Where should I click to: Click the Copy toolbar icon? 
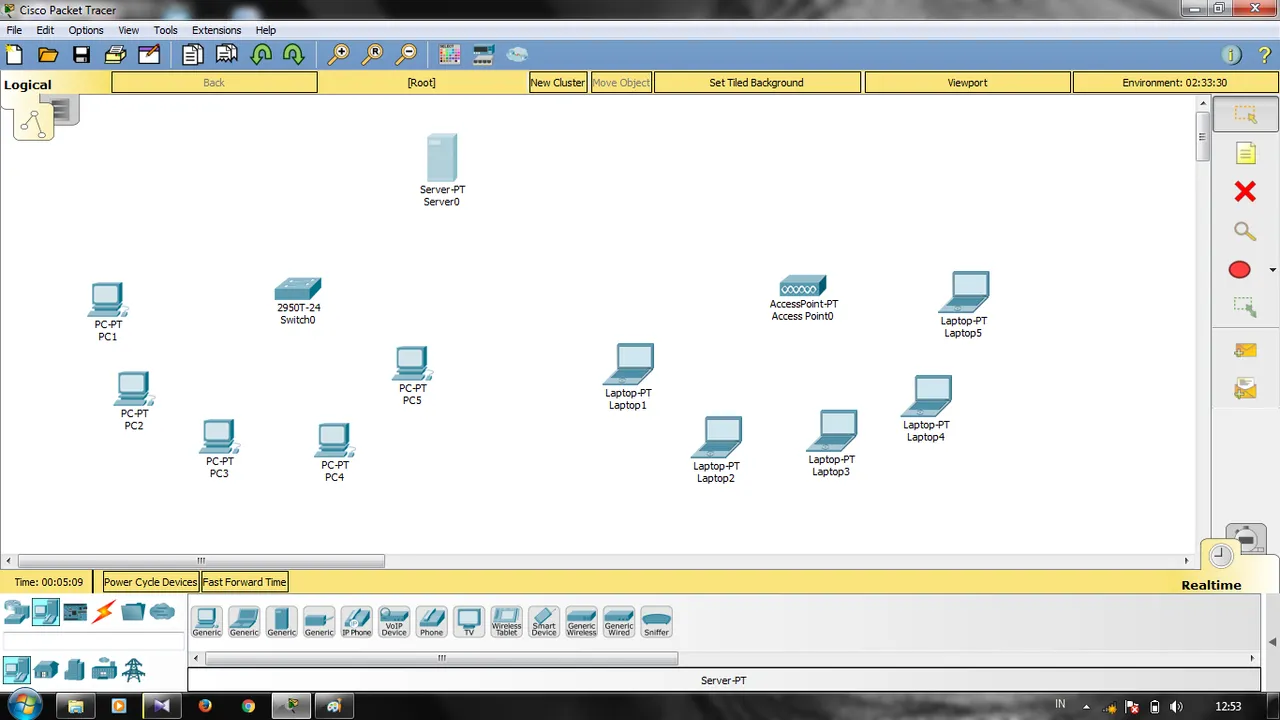[x=192, y=55]
